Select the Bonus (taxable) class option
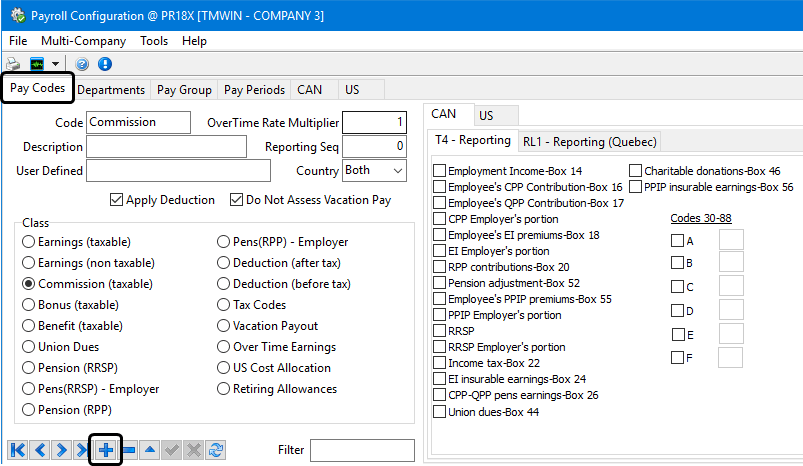The image size is (803, 466). coord(29,305)
